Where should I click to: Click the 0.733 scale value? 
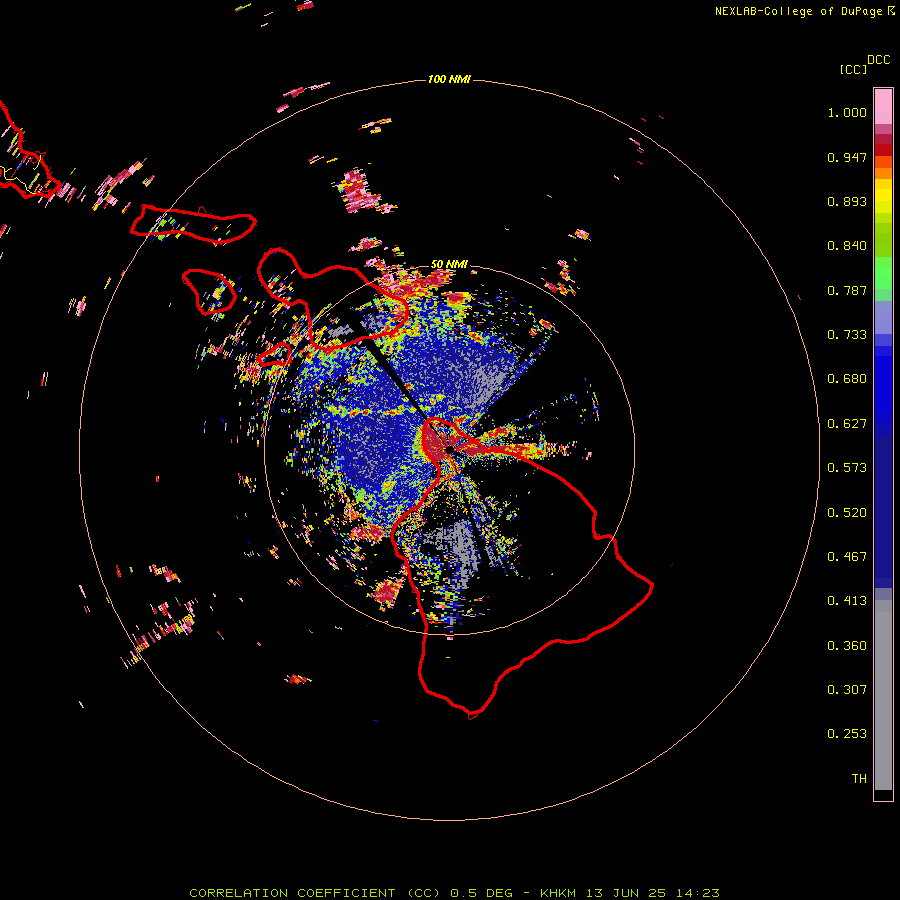(x=847, y=335)
